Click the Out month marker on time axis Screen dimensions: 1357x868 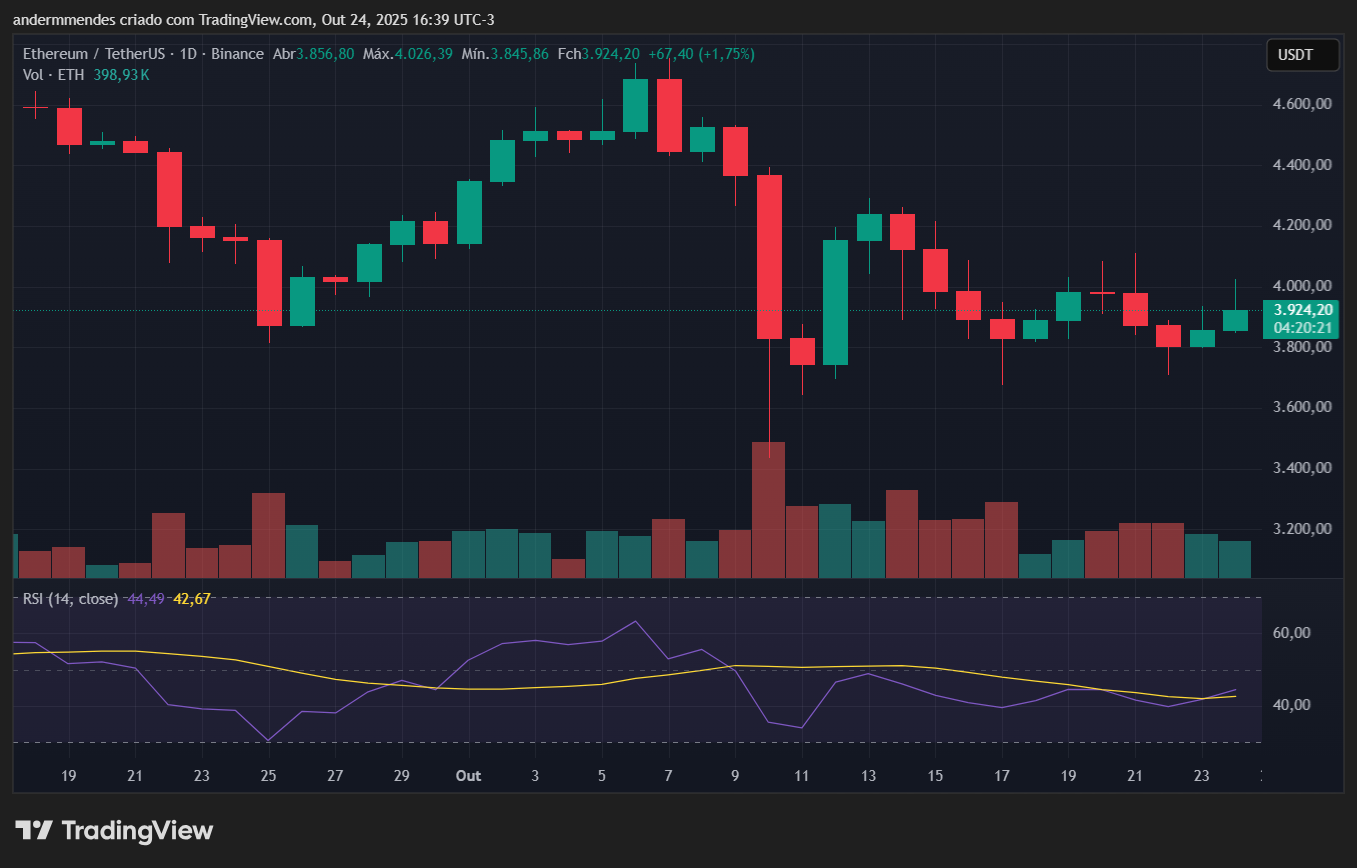click(468, 776)
